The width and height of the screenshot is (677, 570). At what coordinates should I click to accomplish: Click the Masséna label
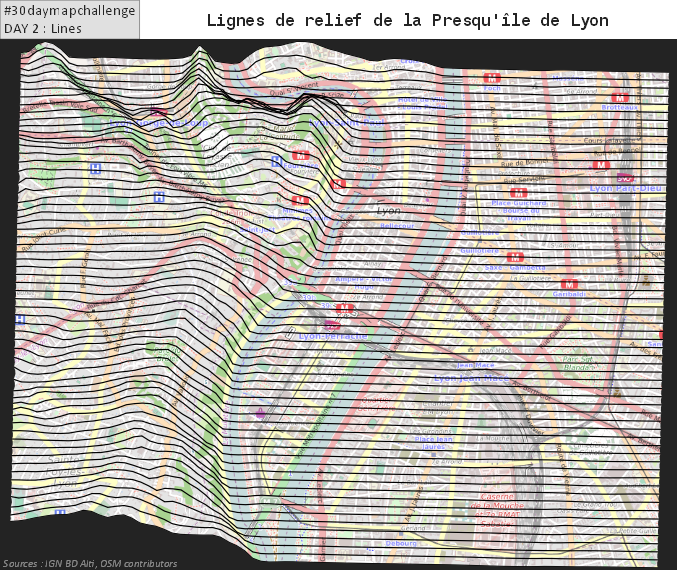568,79
